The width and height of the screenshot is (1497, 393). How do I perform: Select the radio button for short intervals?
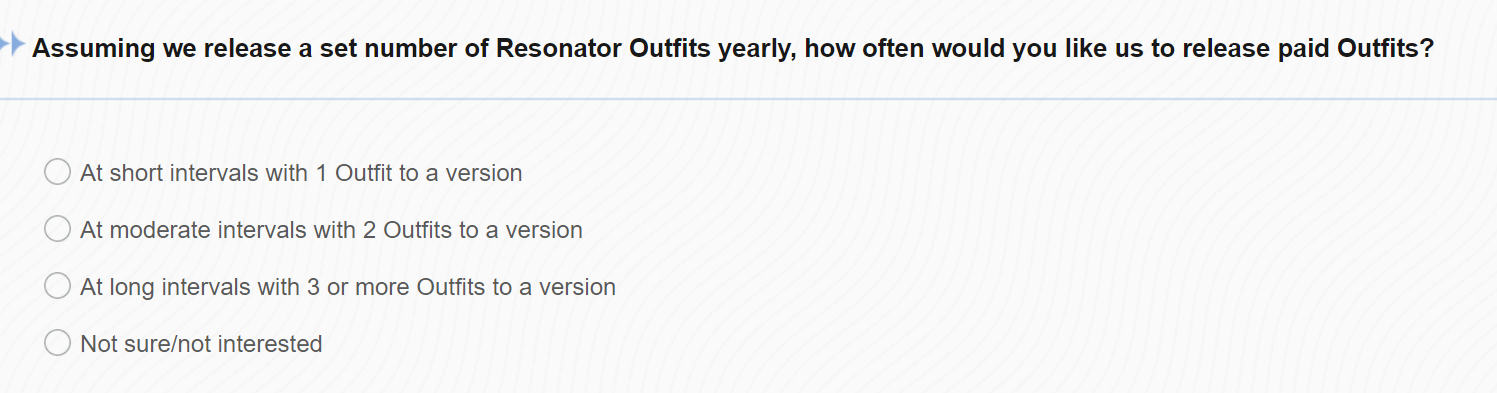pyautogui.click(x=58, y=172)
